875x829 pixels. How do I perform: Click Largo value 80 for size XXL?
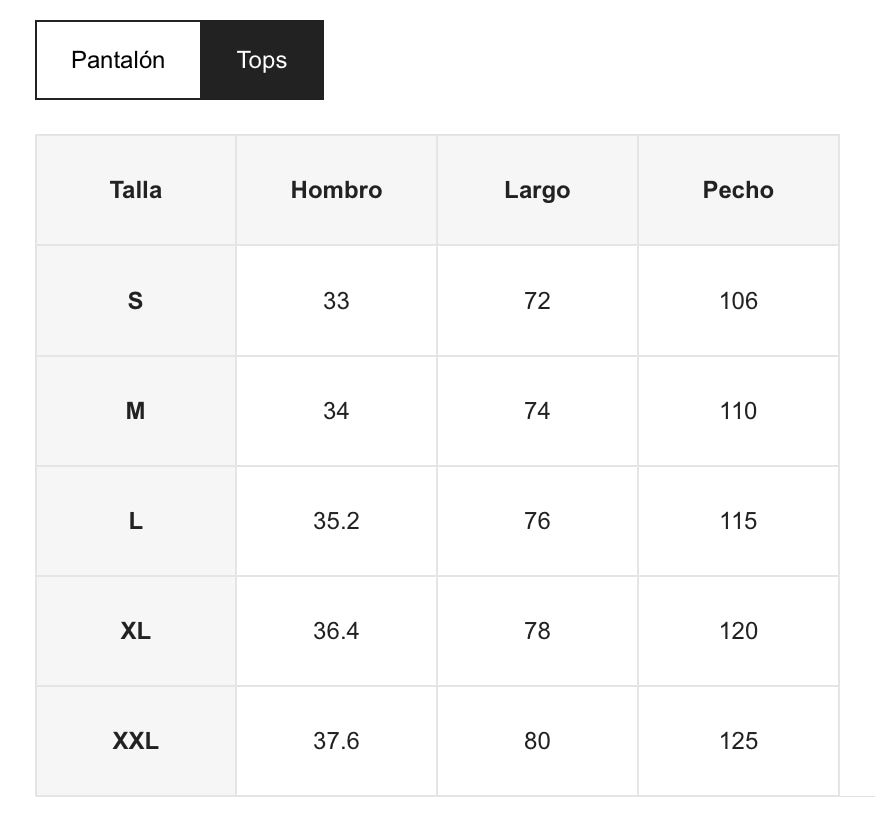537,741
